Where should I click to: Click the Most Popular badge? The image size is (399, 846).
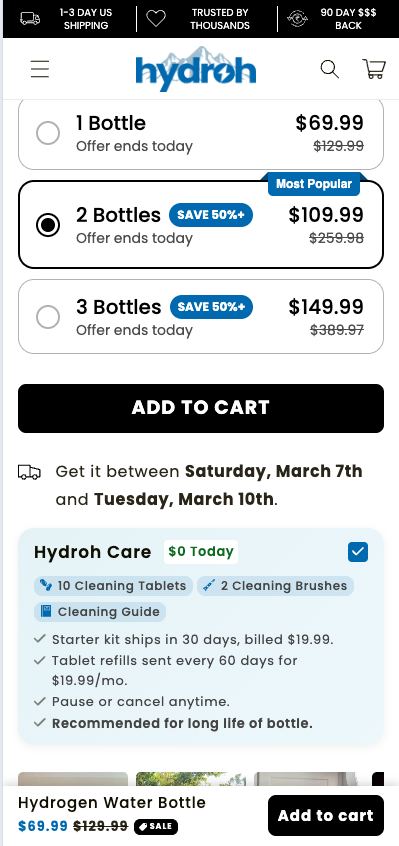pos(314,184)
